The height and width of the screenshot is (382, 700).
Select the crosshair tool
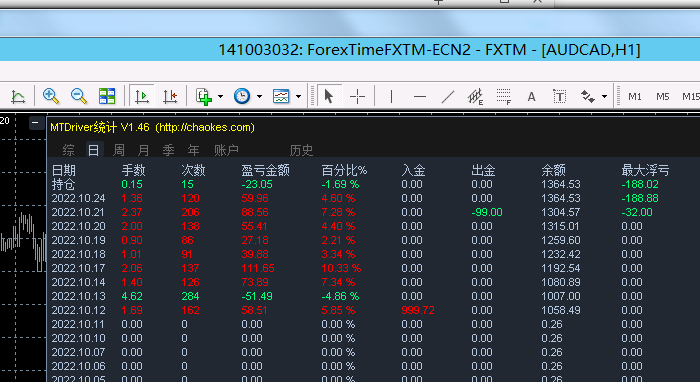coord(357,96)
